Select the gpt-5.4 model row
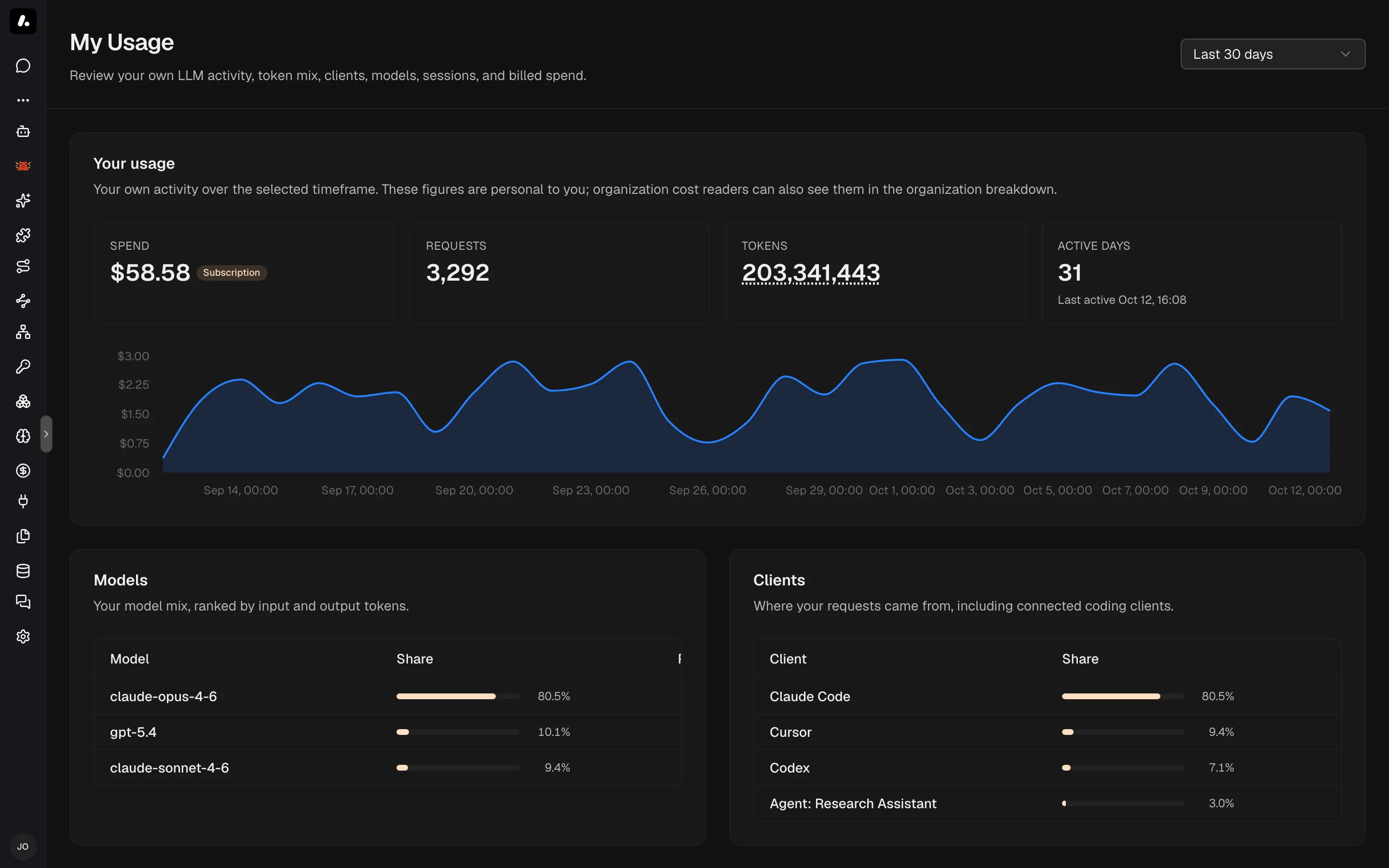This screenshot has width=1389, height=868. click(x=387, y=732)
